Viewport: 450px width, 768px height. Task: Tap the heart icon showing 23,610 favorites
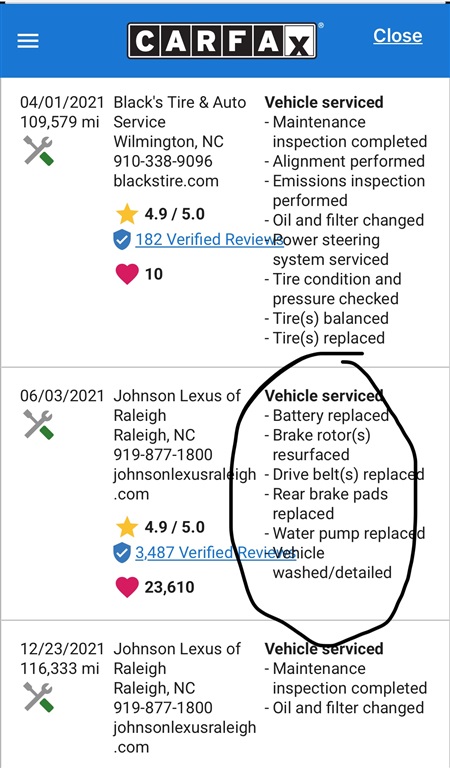click(x=127, y=587)
